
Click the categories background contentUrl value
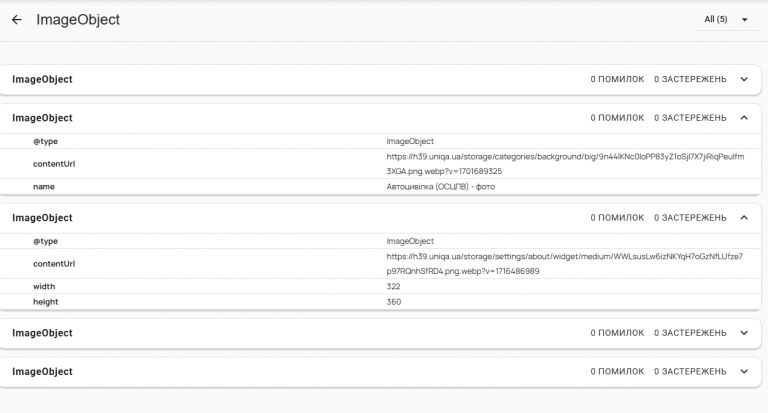565,164
